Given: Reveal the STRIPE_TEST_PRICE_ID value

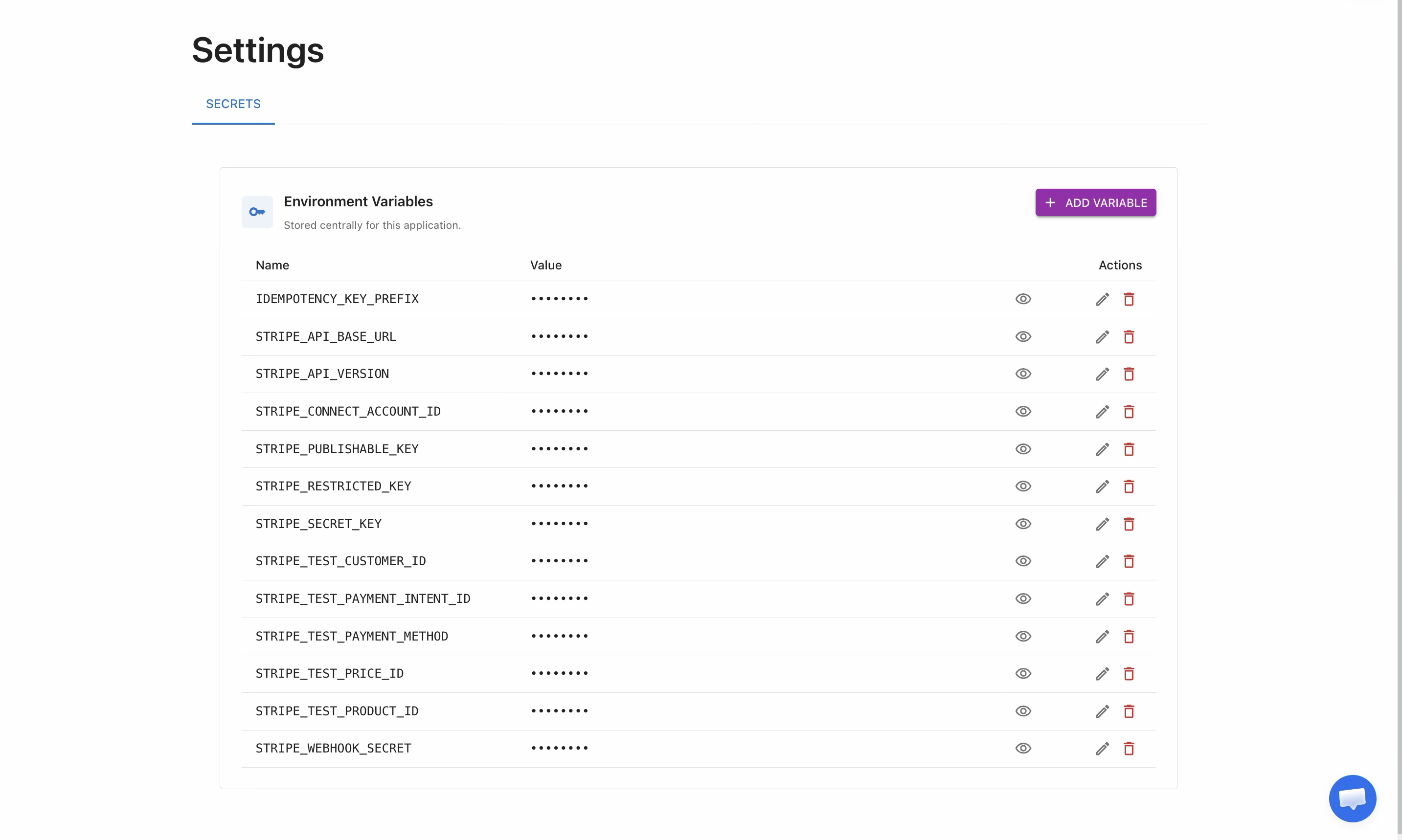Looking at the screenshot, I should click(1022, 674).
